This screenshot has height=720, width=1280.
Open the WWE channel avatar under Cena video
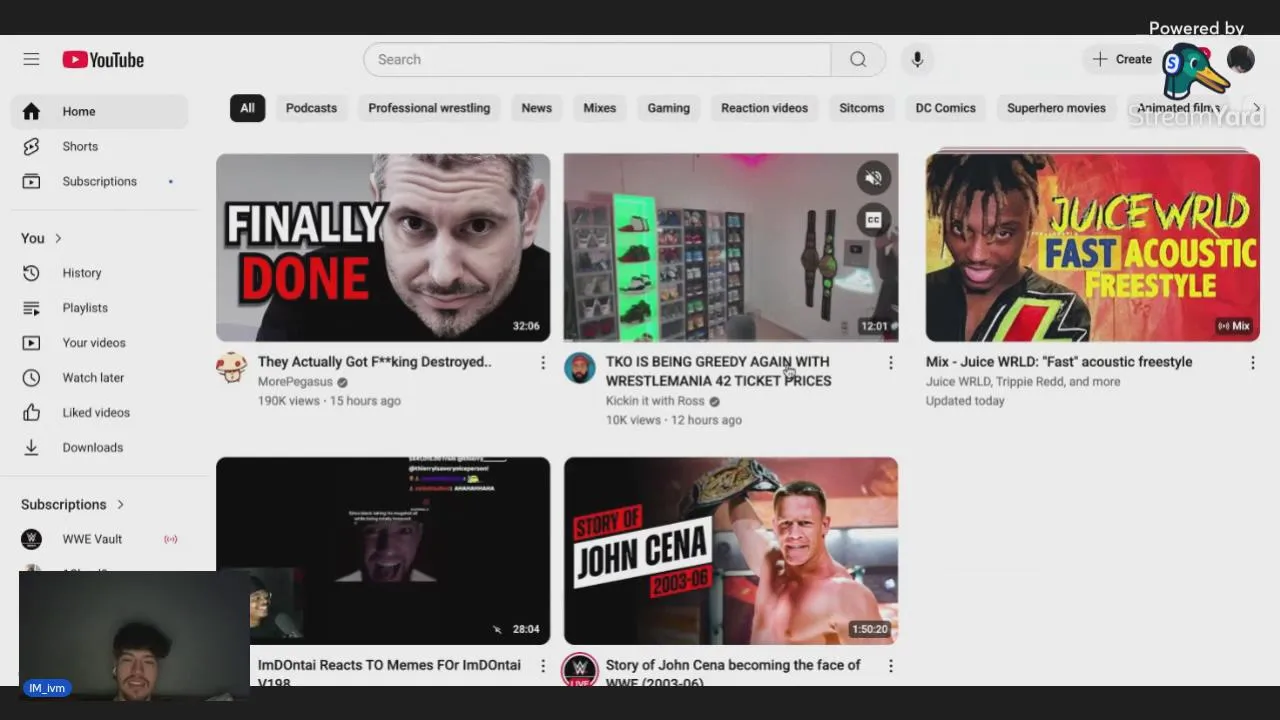pyautogui.click(x=580, y=670)
